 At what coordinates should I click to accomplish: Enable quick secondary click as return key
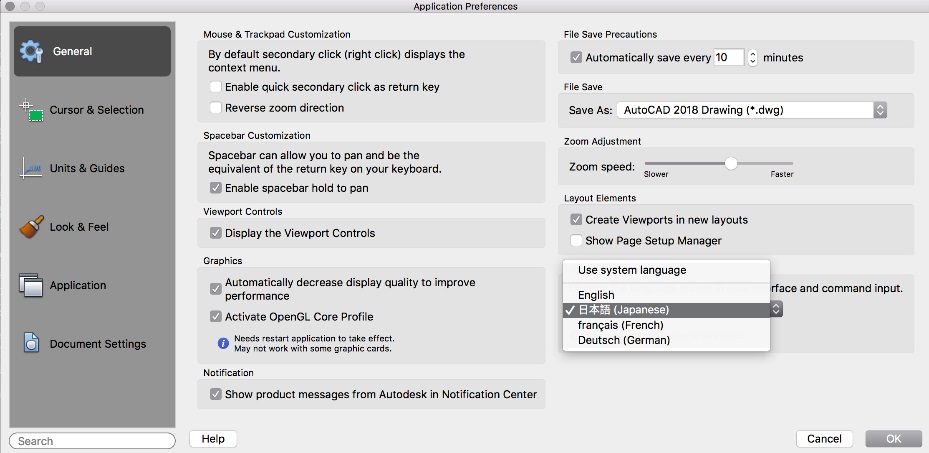coord(215,88)
